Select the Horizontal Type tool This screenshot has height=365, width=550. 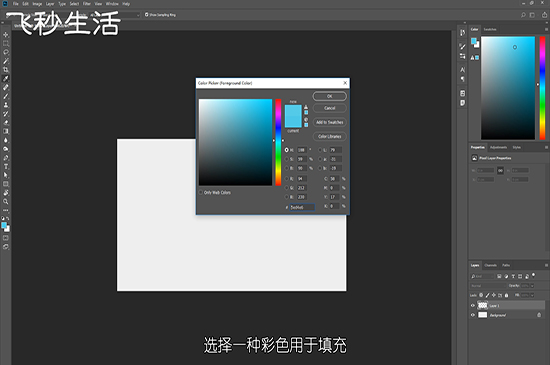pyautogui.click(x=6, y=167)
